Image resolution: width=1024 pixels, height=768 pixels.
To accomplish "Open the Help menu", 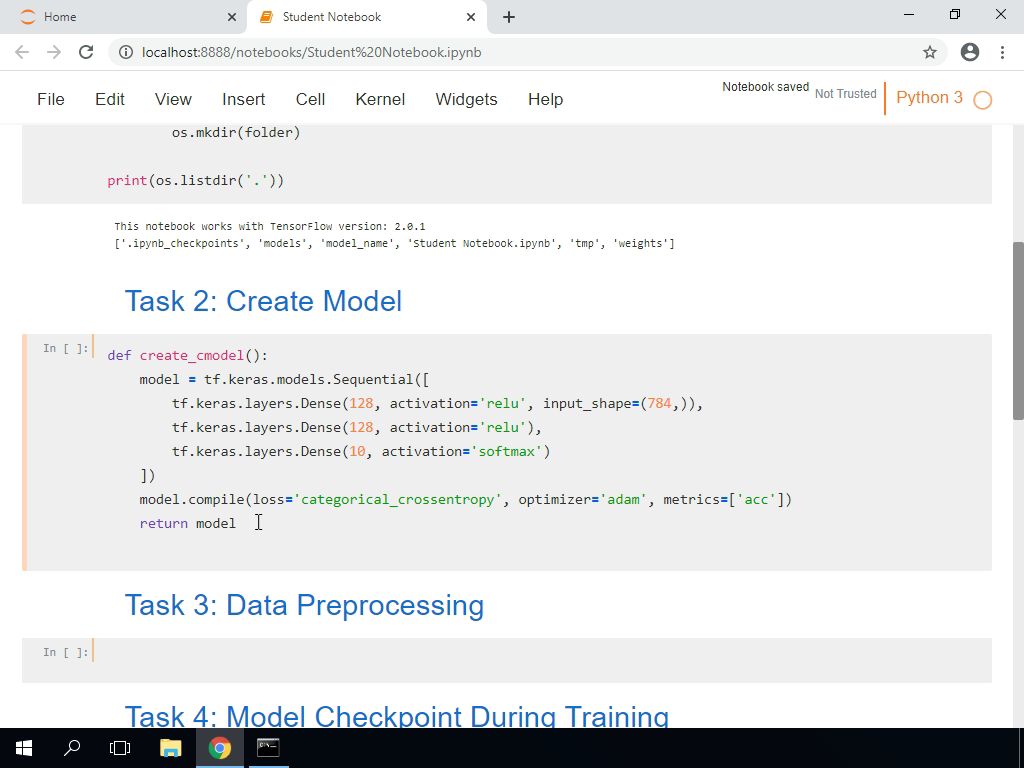I will (x=545, y=99).
